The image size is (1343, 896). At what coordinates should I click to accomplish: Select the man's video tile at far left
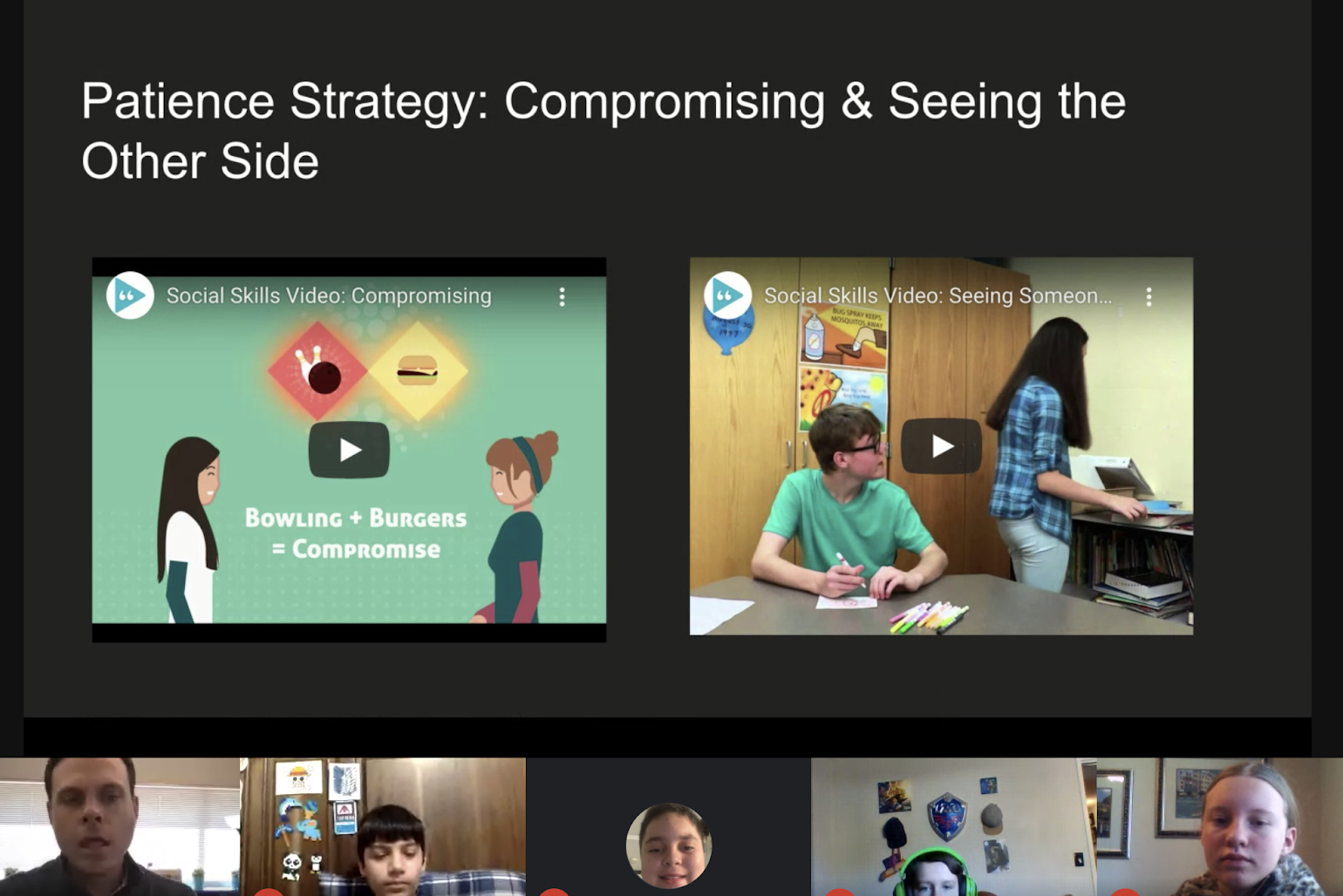pyautogui.click(x=119, y=826)
